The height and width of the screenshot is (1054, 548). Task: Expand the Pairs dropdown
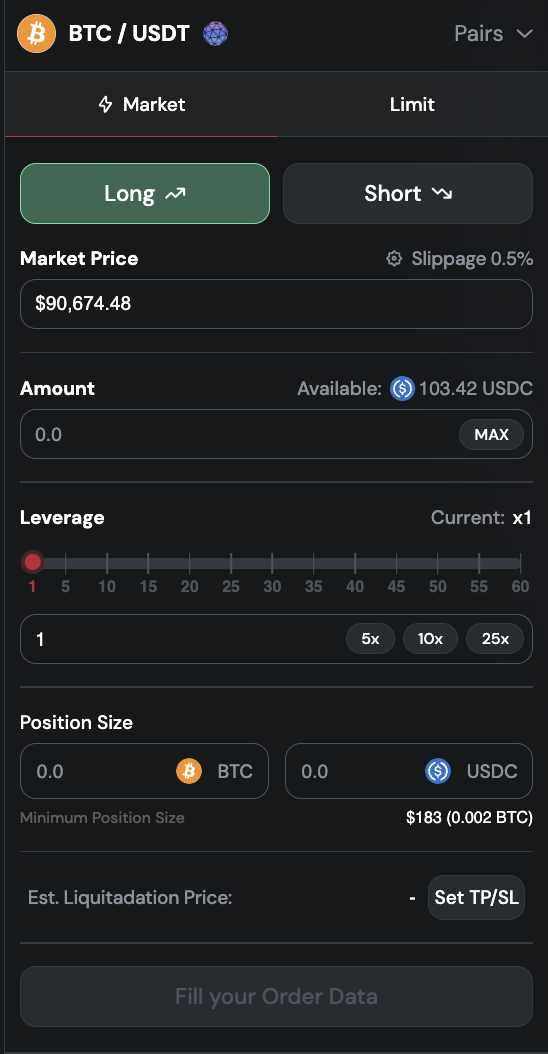494,33
